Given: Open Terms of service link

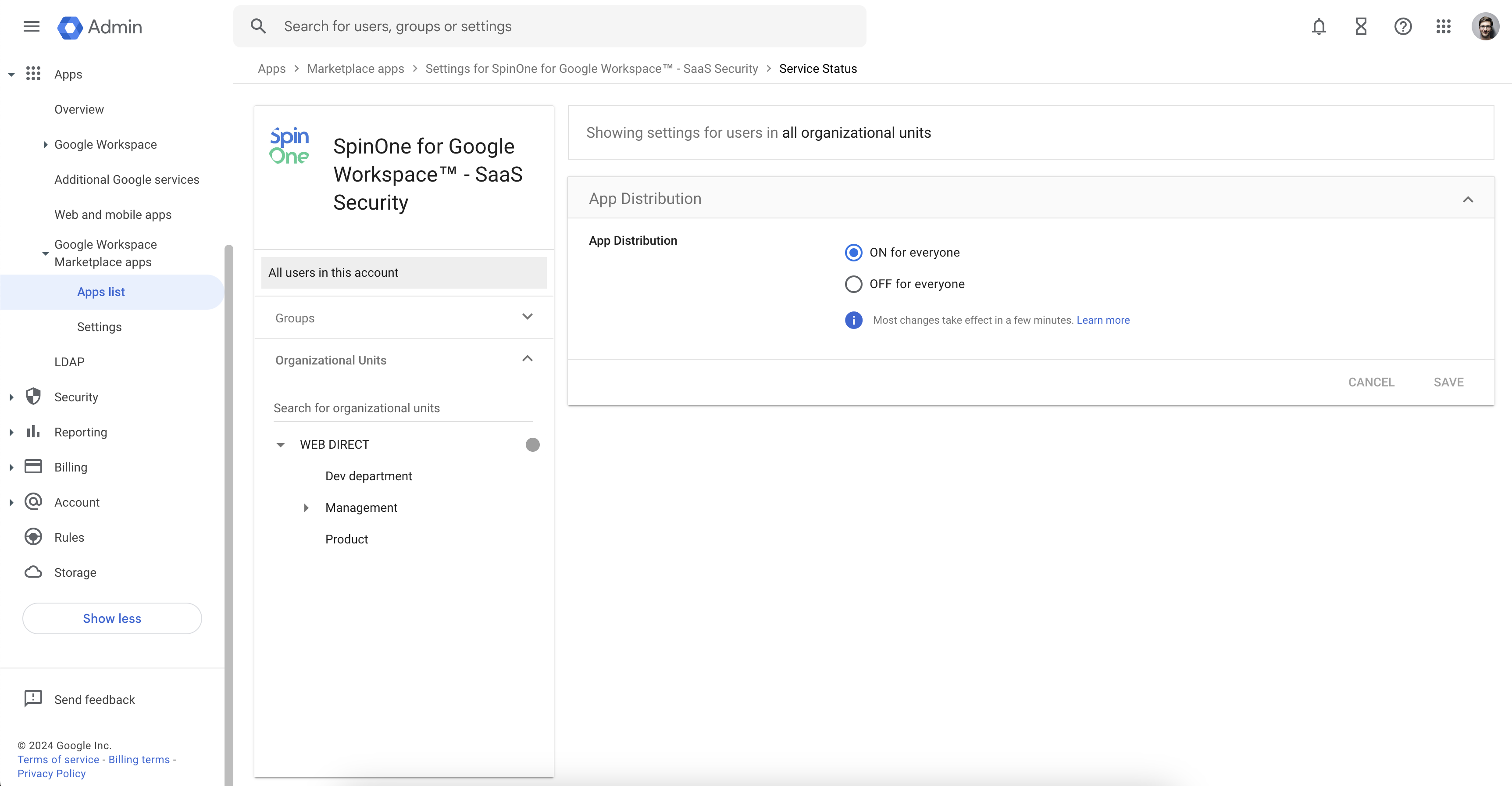Looking at the screenshot, I should click(59, 760).
